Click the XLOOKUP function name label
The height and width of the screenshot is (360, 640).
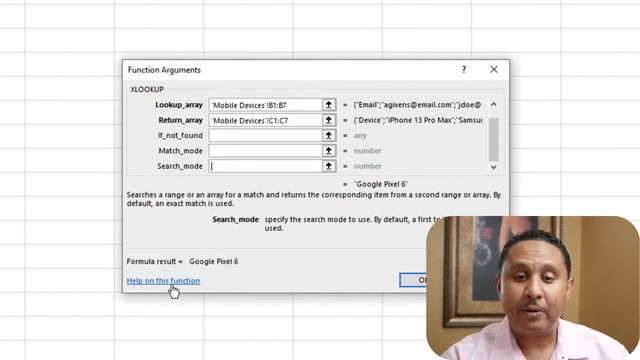click(x=147, y=89)
